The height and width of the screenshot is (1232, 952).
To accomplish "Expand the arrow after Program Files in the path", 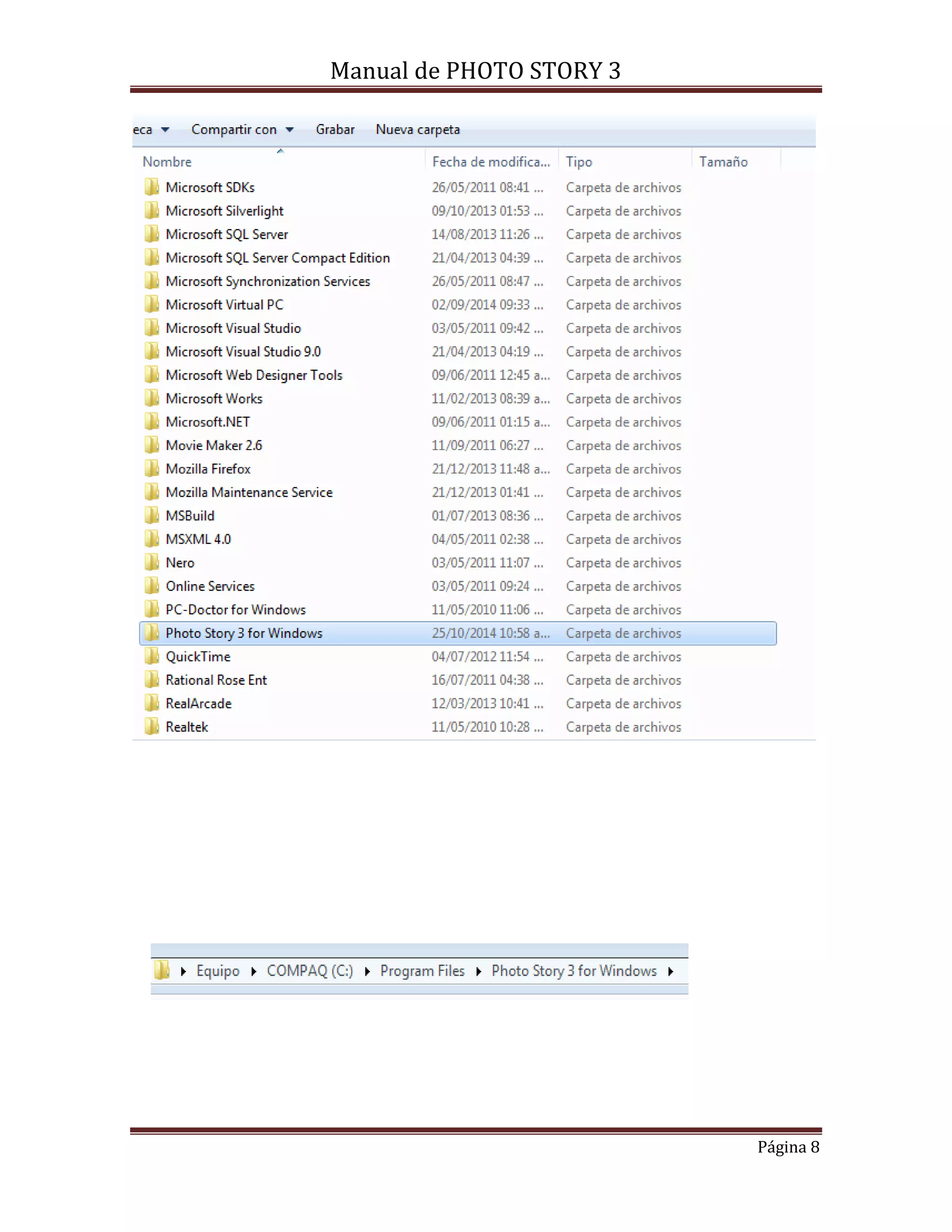I will (x=478, y=971).
